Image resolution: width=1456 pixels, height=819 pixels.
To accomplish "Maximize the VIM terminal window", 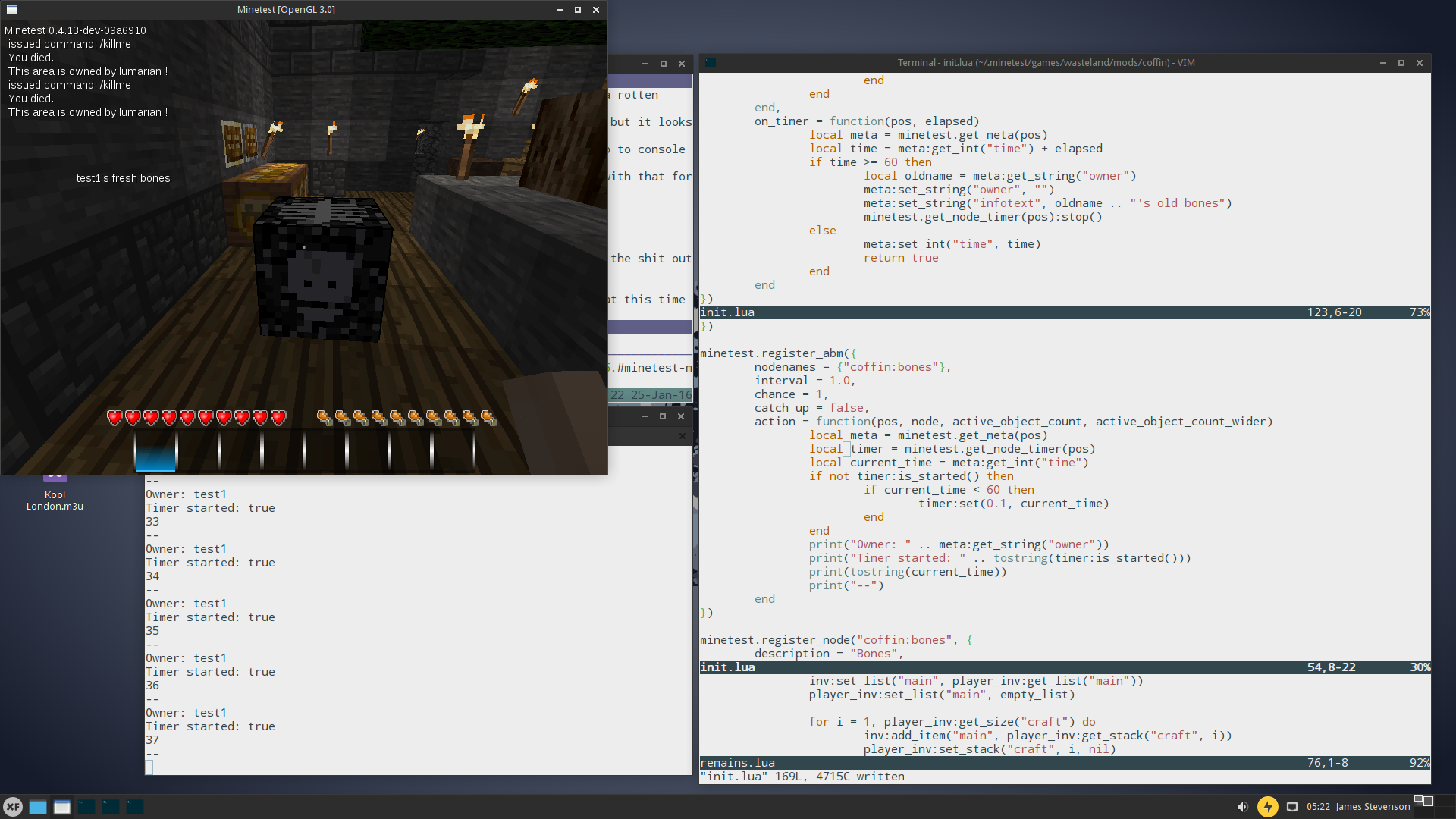I will (x=1401, y=63).
